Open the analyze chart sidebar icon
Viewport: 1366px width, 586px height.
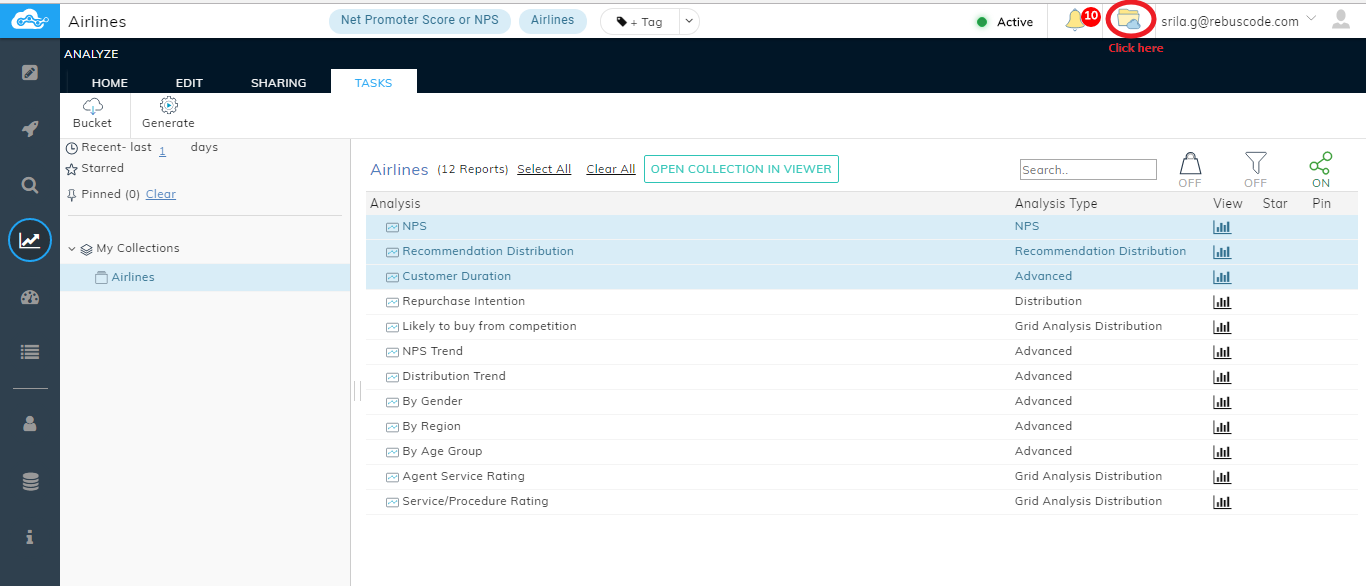(x=30, y=241)
